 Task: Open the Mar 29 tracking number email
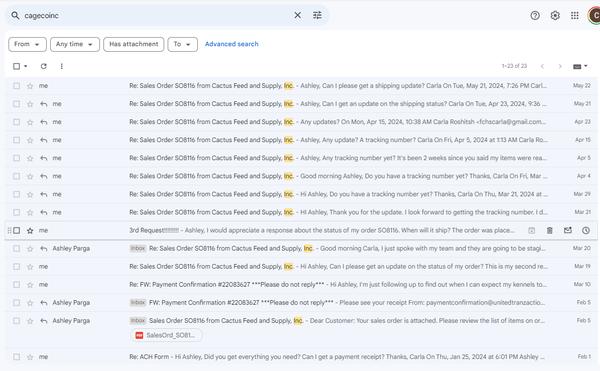pyautogui.click(x=301, y=194)
